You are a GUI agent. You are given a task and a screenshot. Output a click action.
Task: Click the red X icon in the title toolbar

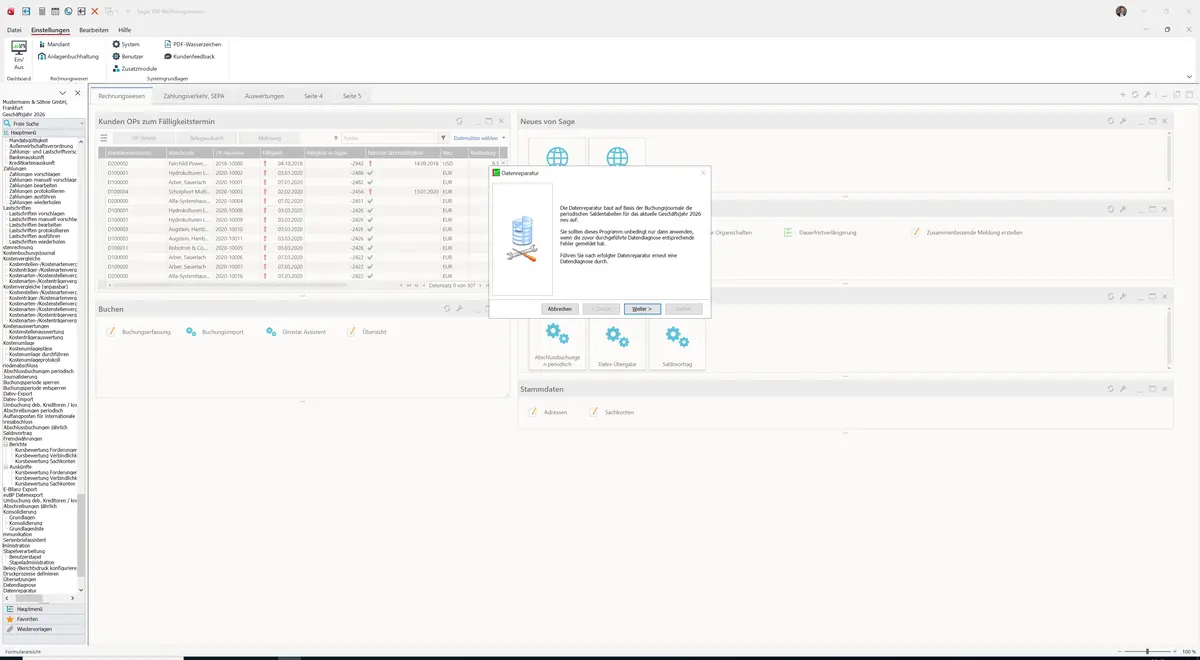[x=95, y=11]
